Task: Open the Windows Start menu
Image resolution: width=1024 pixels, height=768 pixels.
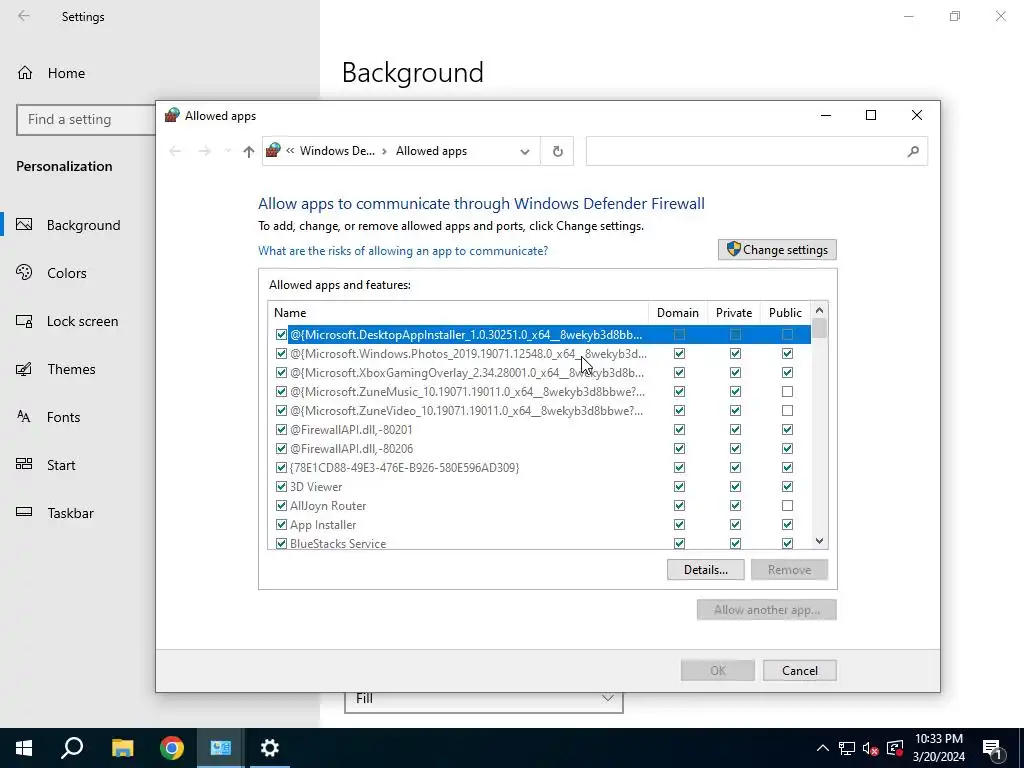Action: coord(24,748)
